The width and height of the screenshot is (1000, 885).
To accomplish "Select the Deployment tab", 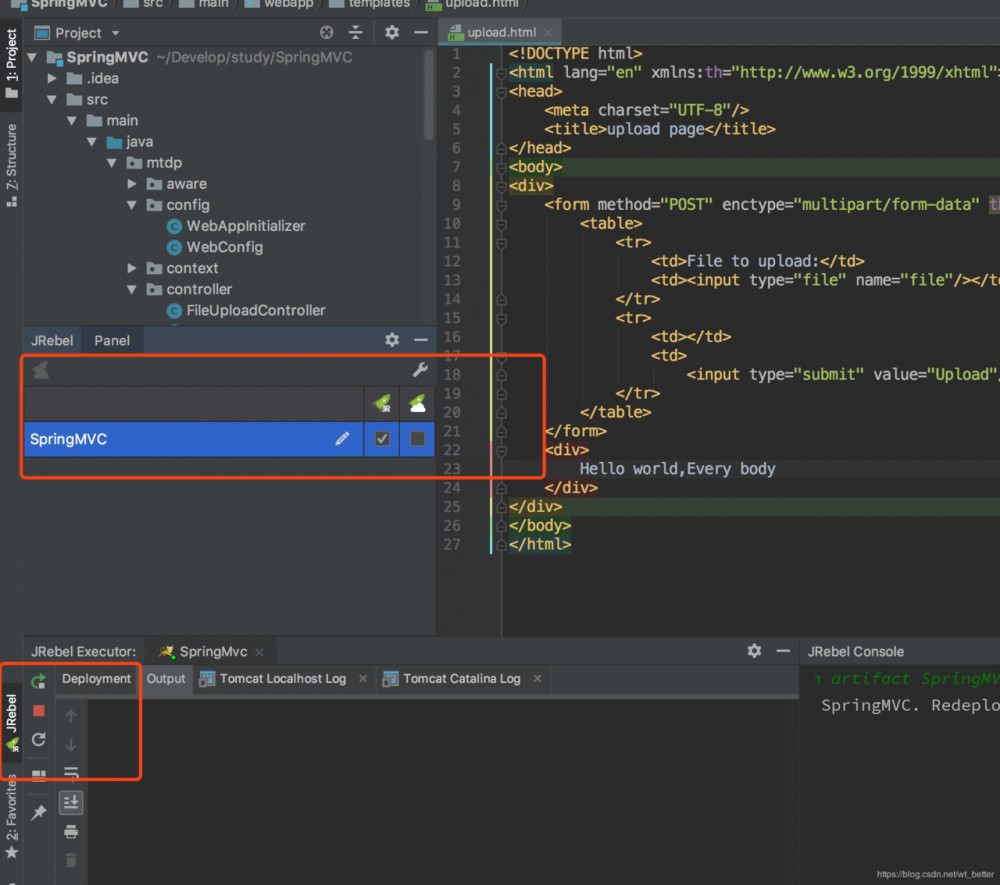I will 96,678.
